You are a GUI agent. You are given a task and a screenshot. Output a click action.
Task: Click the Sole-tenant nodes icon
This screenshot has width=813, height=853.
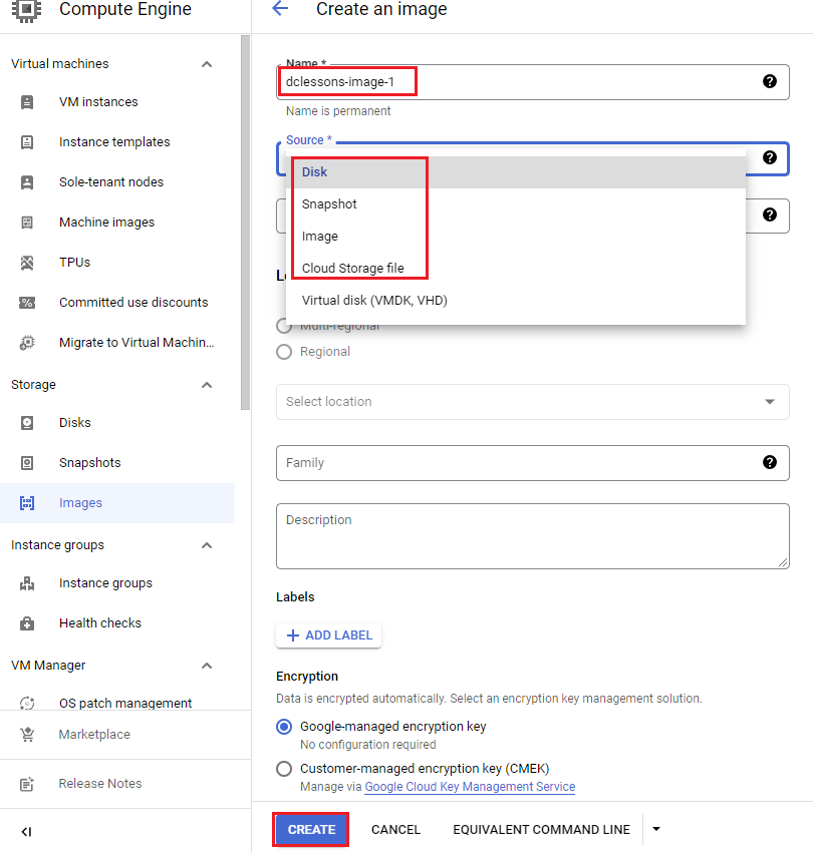[27, 182]
